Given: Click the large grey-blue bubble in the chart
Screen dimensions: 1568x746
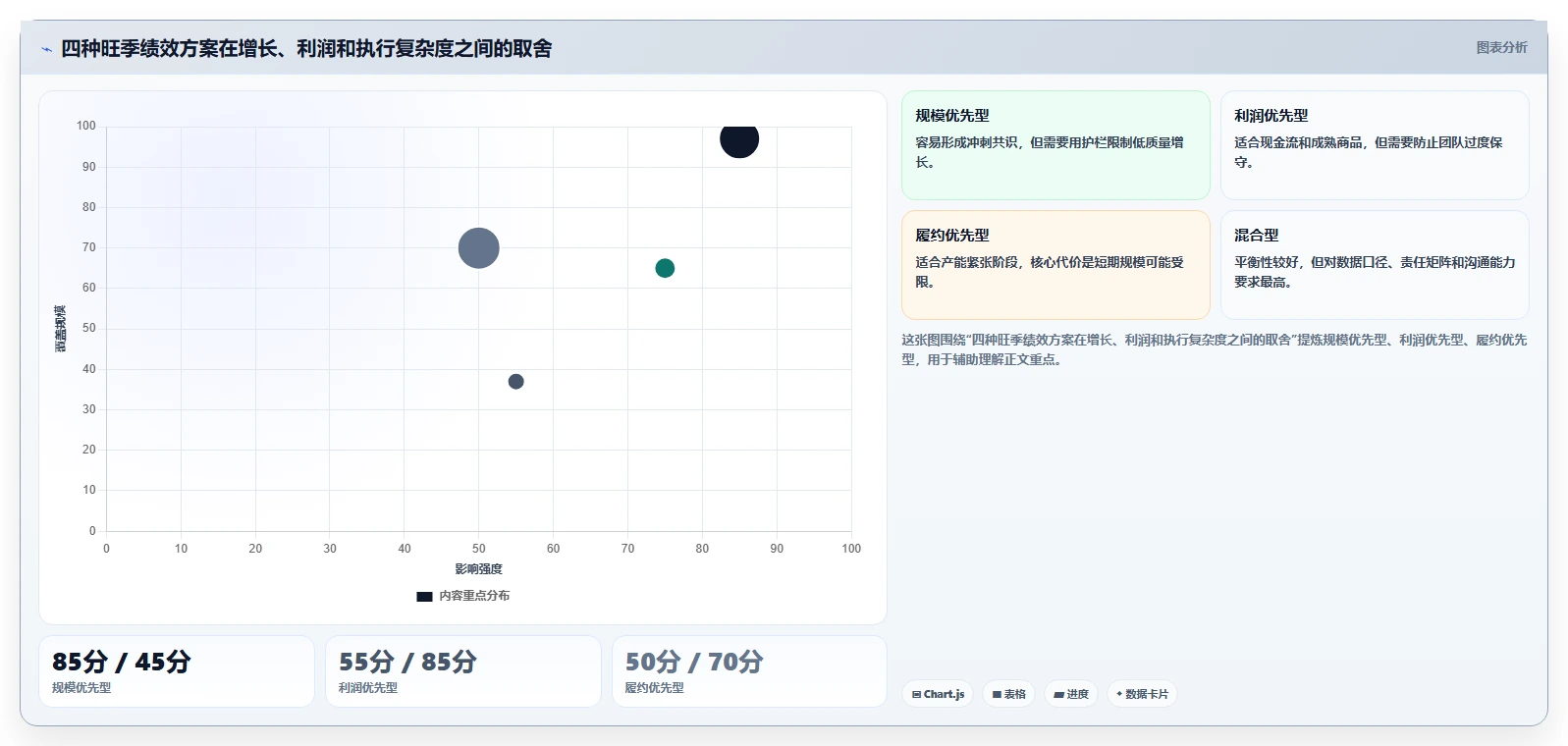Looking at the screenshot, I should tap(479, 247).
